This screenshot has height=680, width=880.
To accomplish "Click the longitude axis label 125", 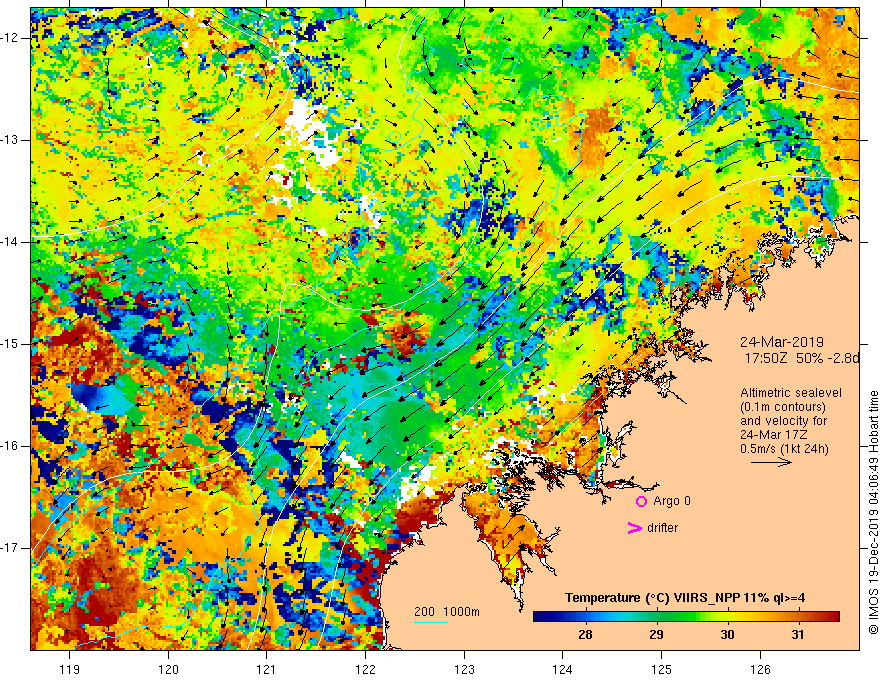I will (x=662, y=669).
